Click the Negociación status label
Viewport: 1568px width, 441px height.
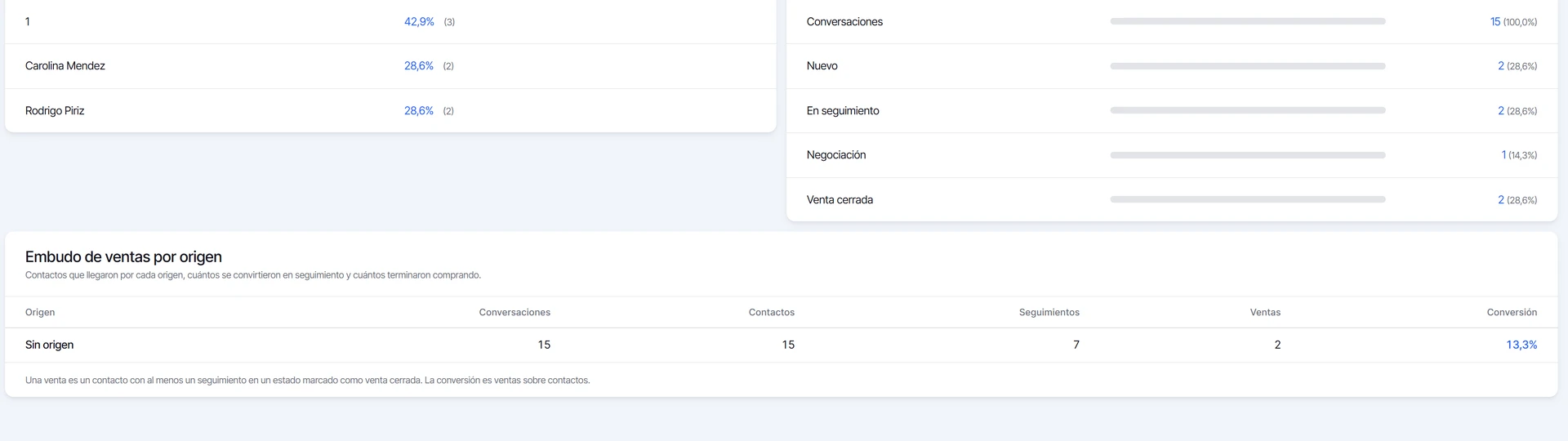pos(836,155)
